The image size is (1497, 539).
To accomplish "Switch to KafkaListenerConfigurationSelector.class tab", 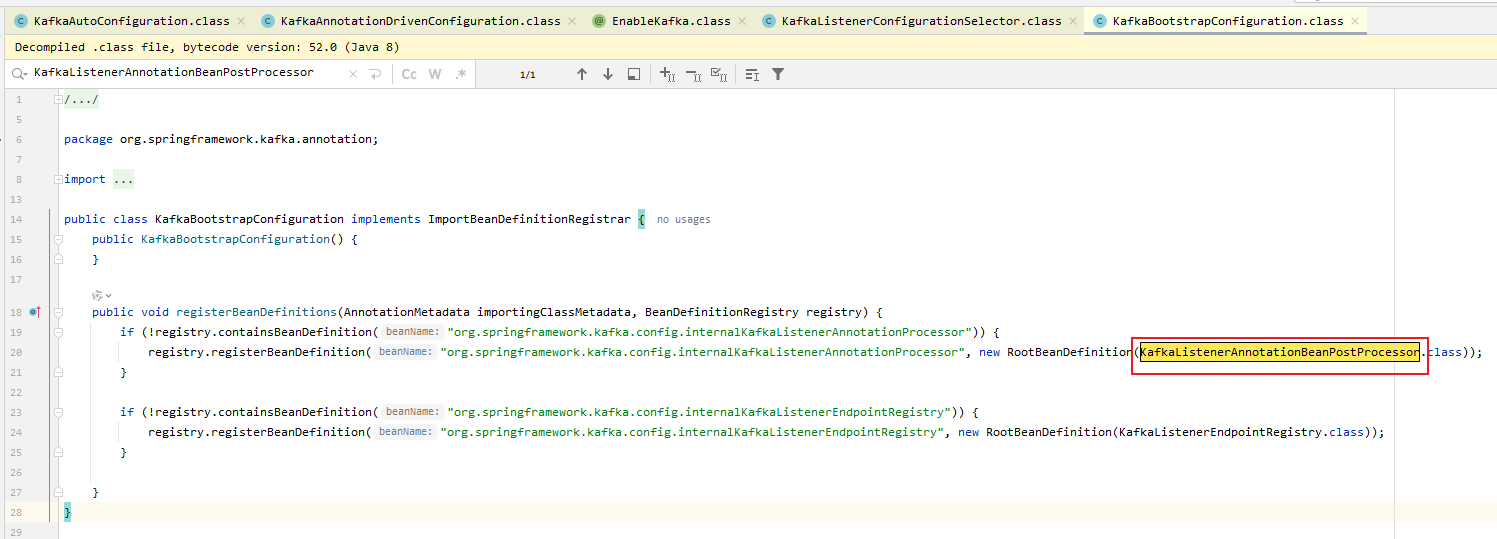I will point(921,21).
